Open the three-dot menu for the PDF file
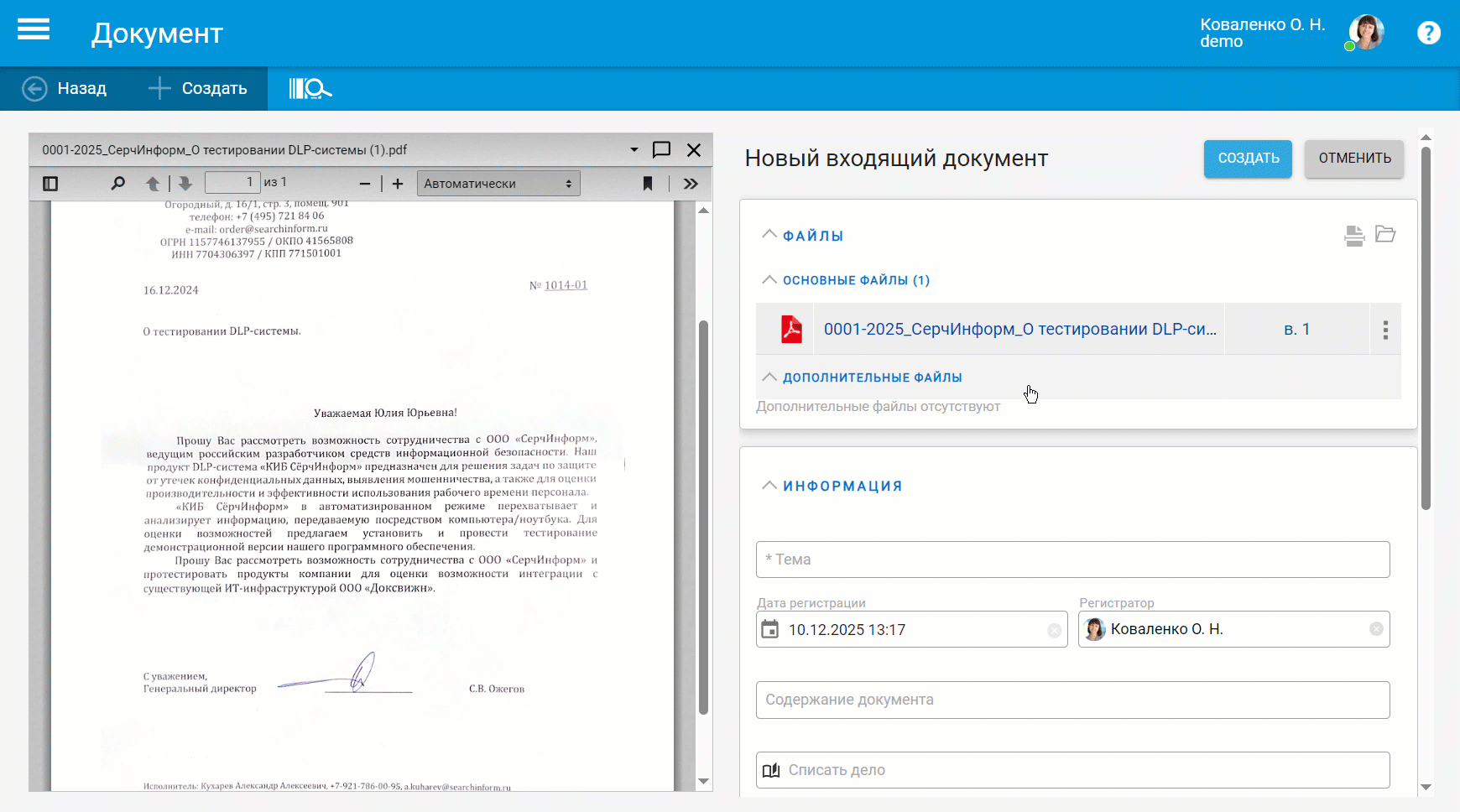1460x812 pixels. 1385,330
